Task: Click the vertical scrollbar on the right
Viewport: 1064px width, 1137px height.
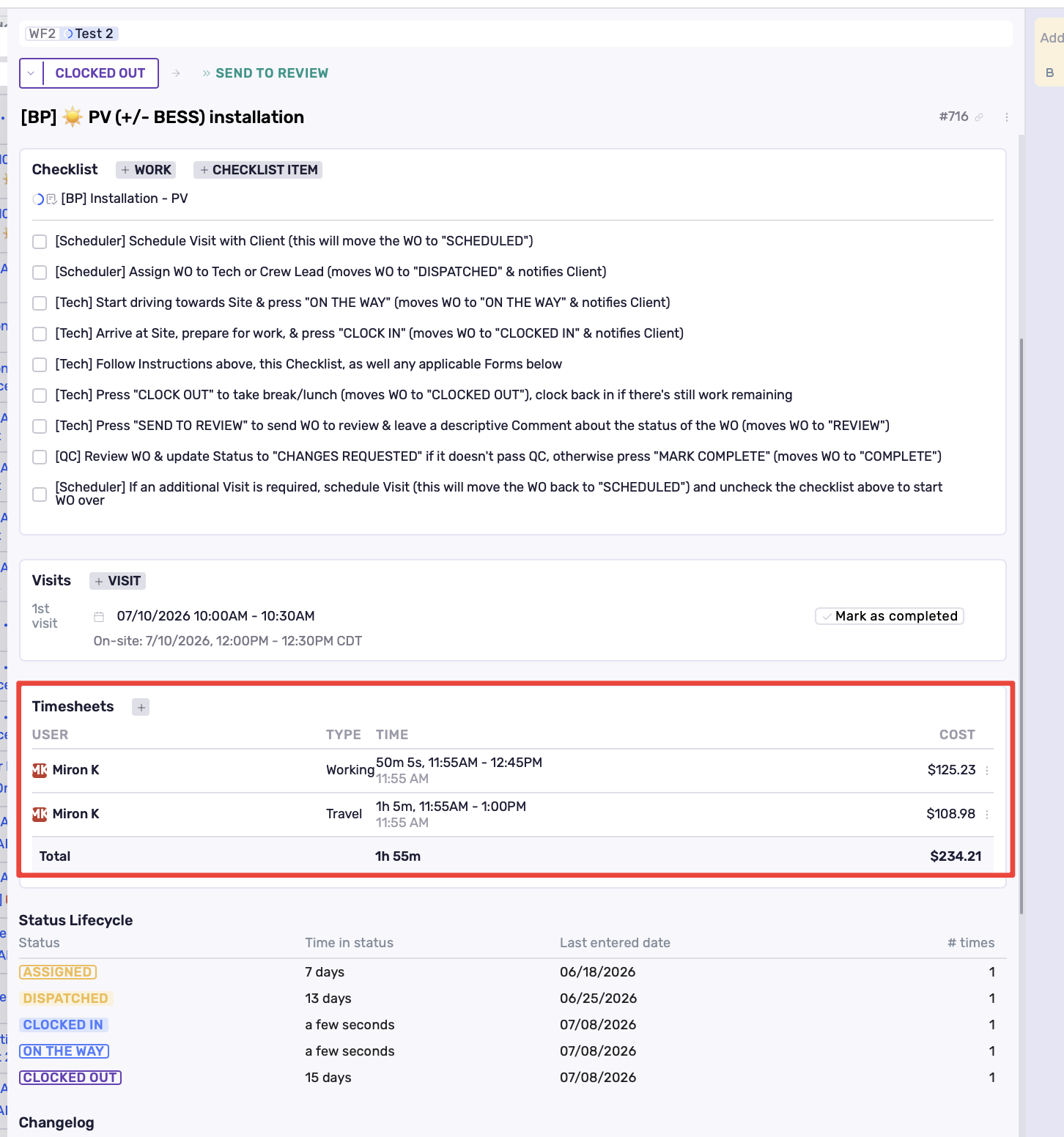Action: point(1021,626)
